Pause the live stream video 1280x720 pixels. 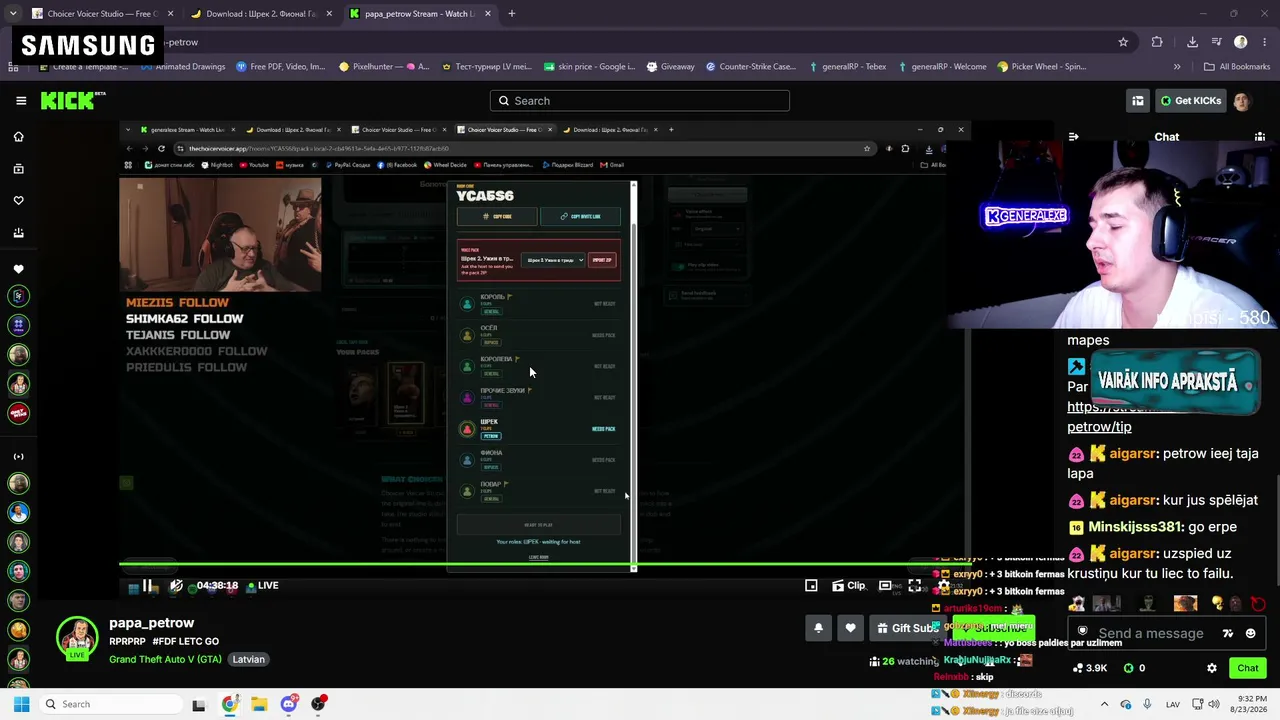coord(147,586)
